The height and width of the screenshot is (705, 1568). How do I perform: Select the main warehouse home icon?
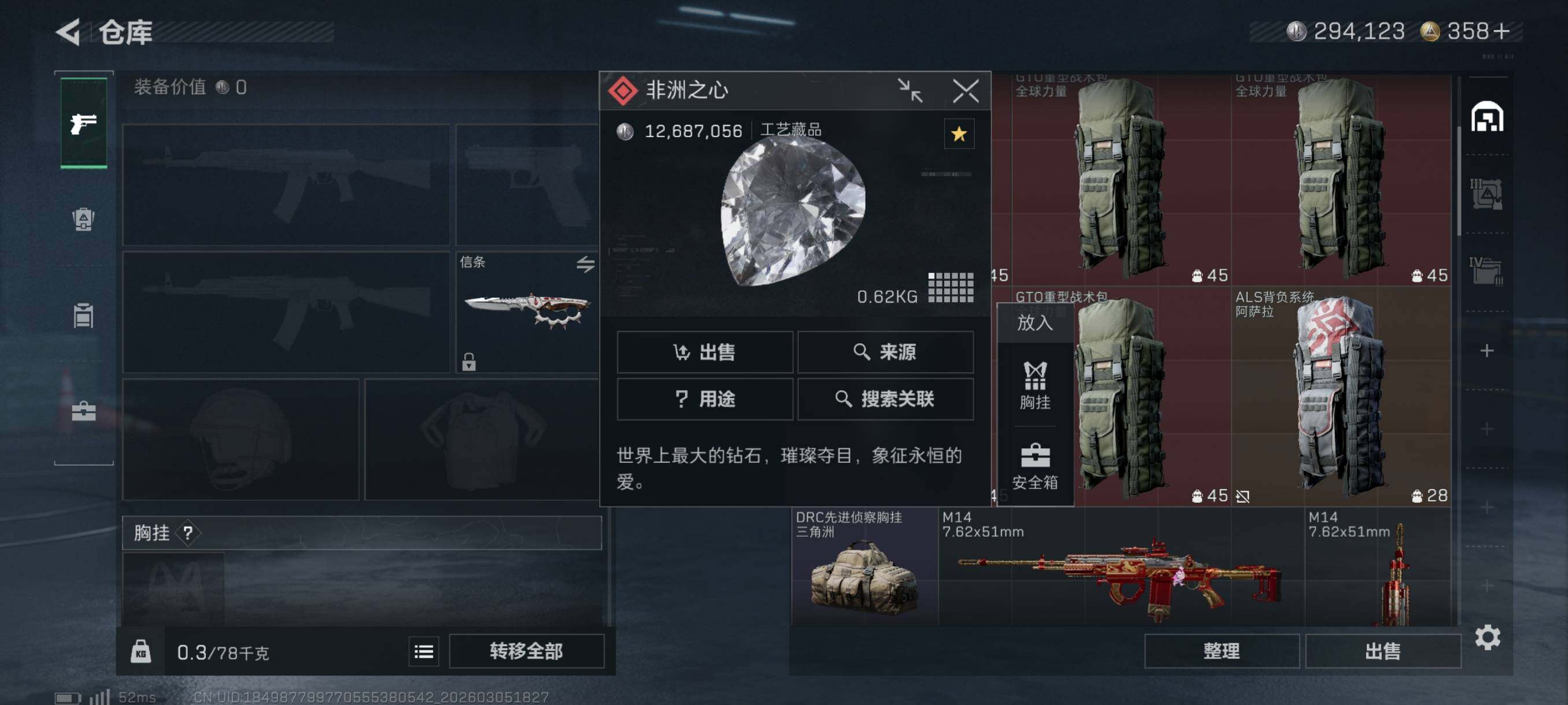[x=1486, y=116]
